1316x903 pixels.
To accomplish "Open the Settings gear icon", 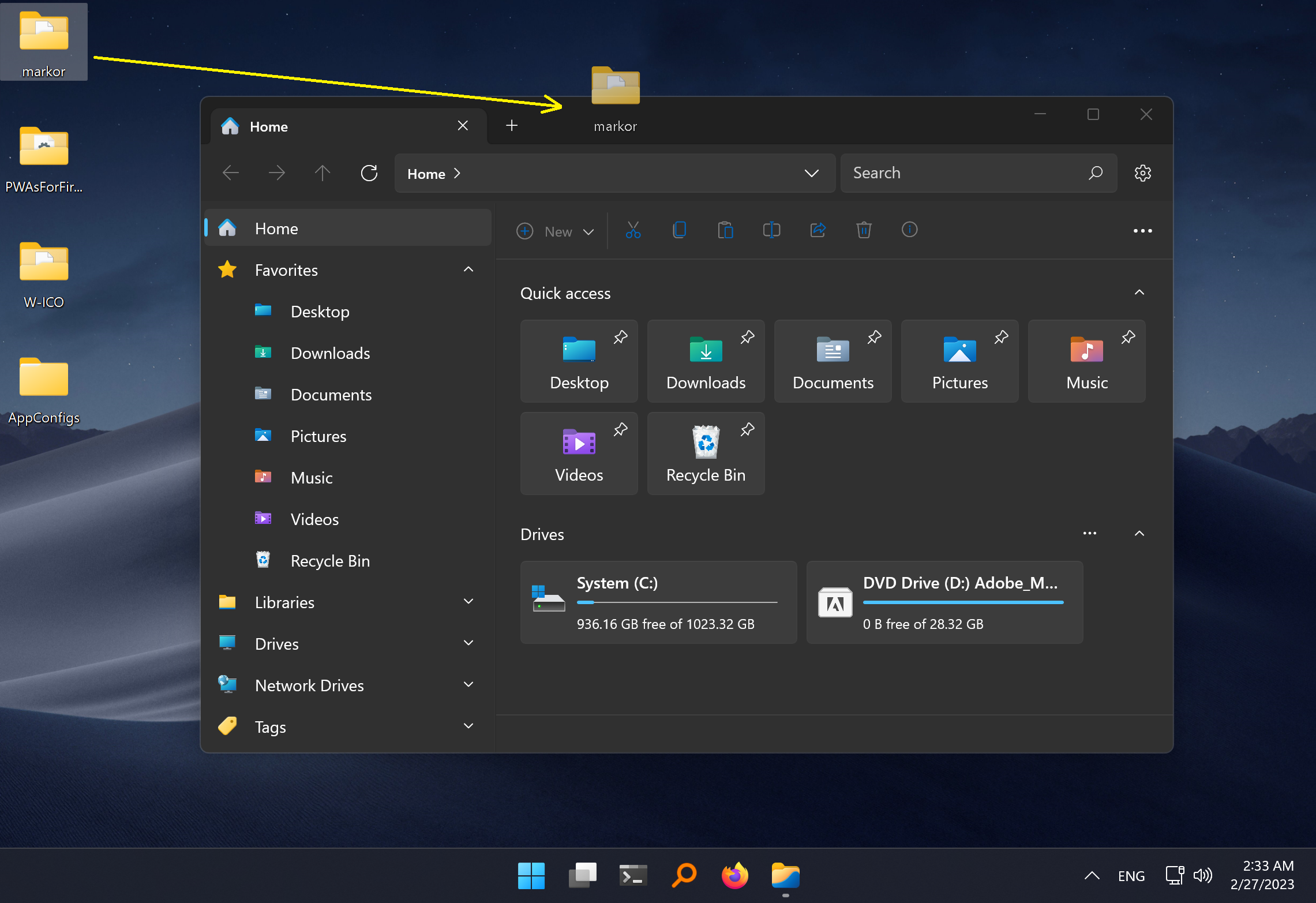I will [1142, 173].
